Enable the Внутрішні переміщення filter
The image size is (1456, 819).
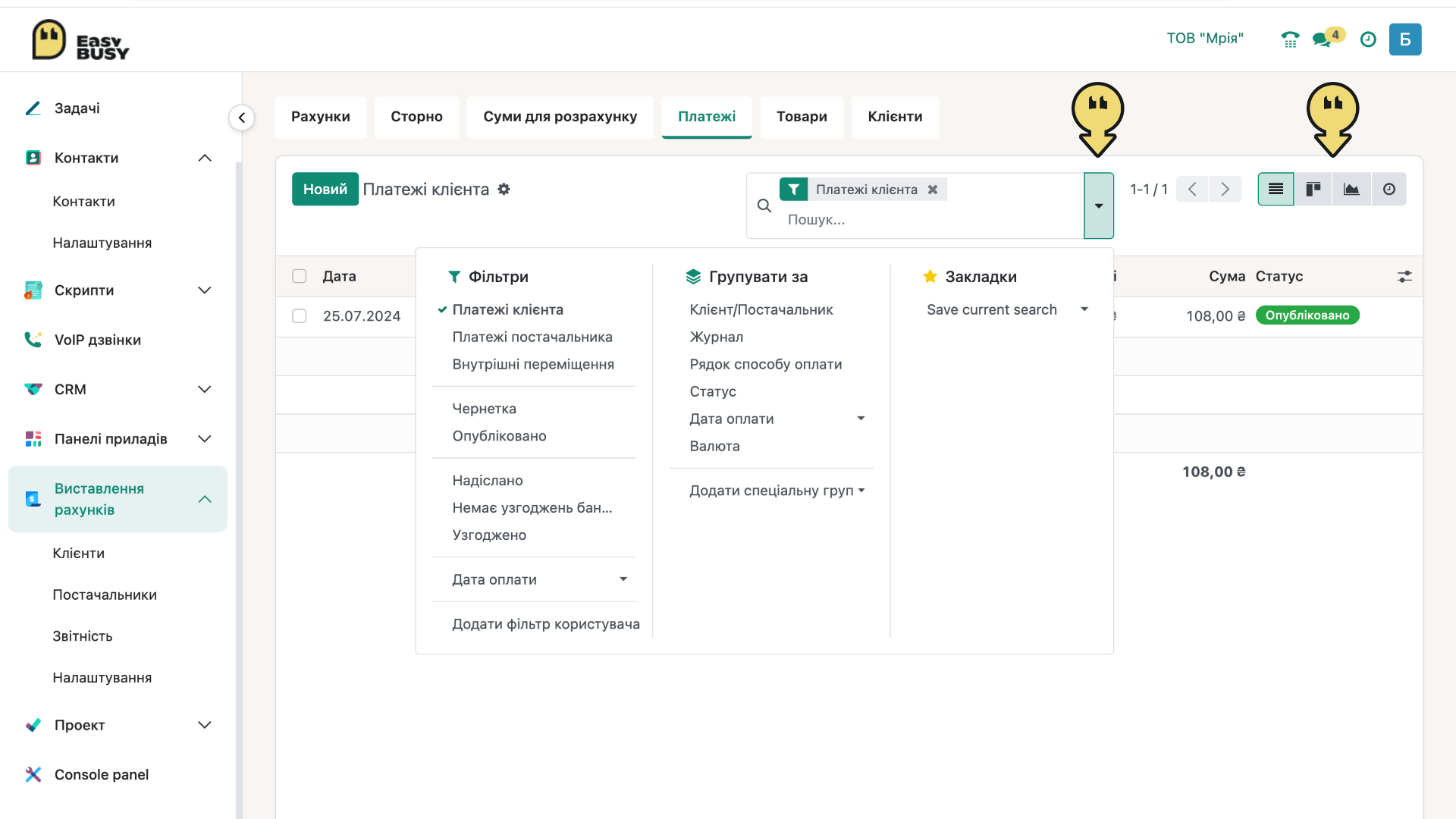click(x=533, y=364)
